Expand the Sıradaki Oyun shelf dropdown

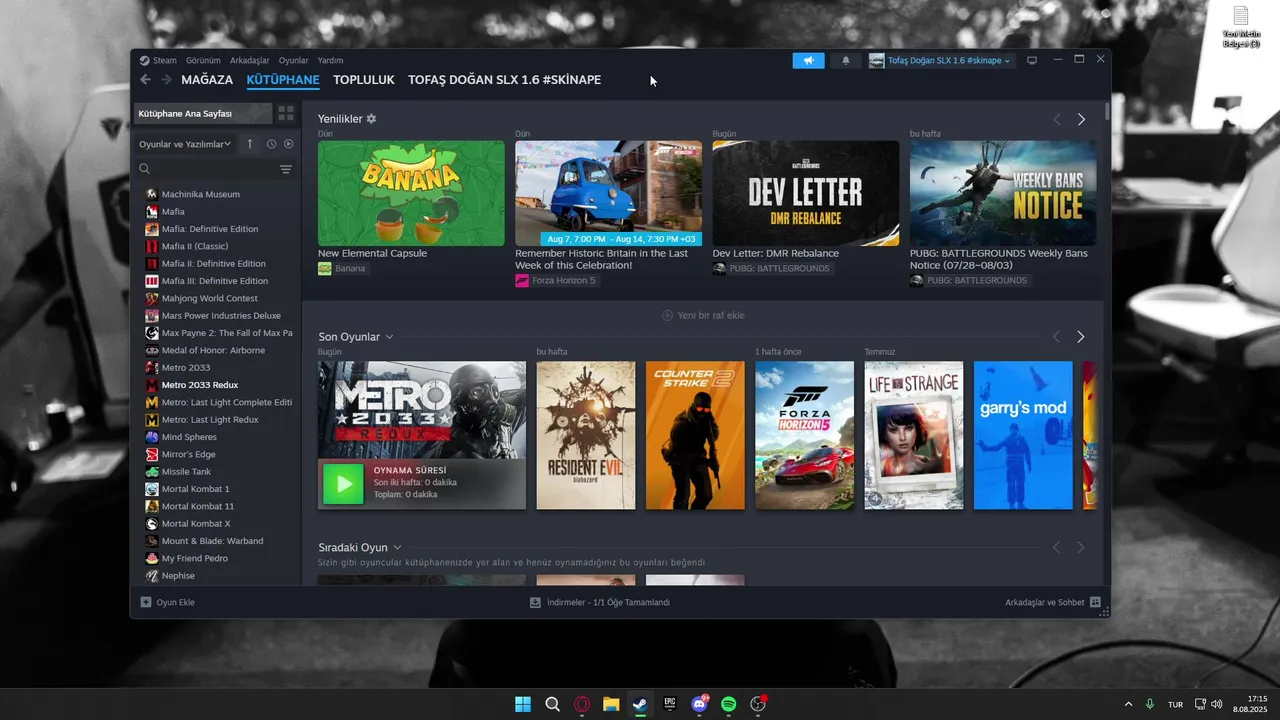397,548
